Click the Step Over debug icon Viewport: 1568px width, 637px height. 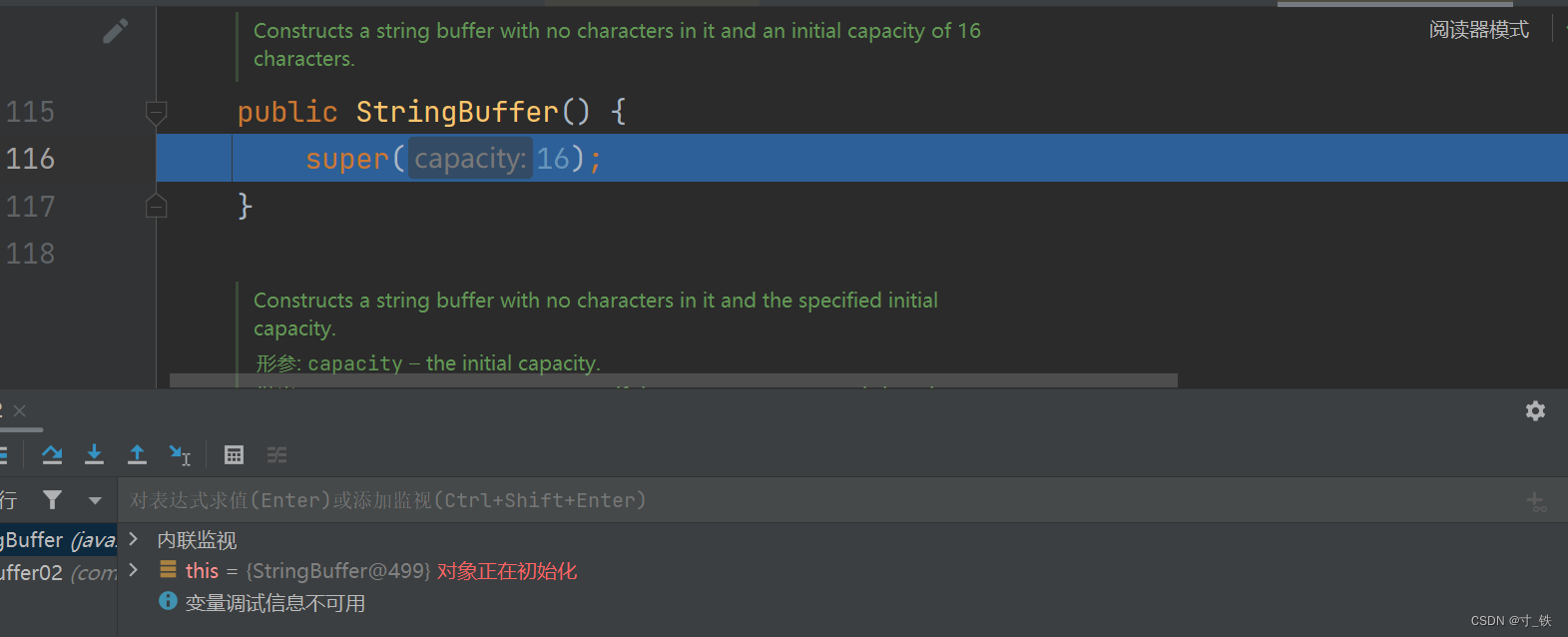pyautogui.click(x=52, y=455)
